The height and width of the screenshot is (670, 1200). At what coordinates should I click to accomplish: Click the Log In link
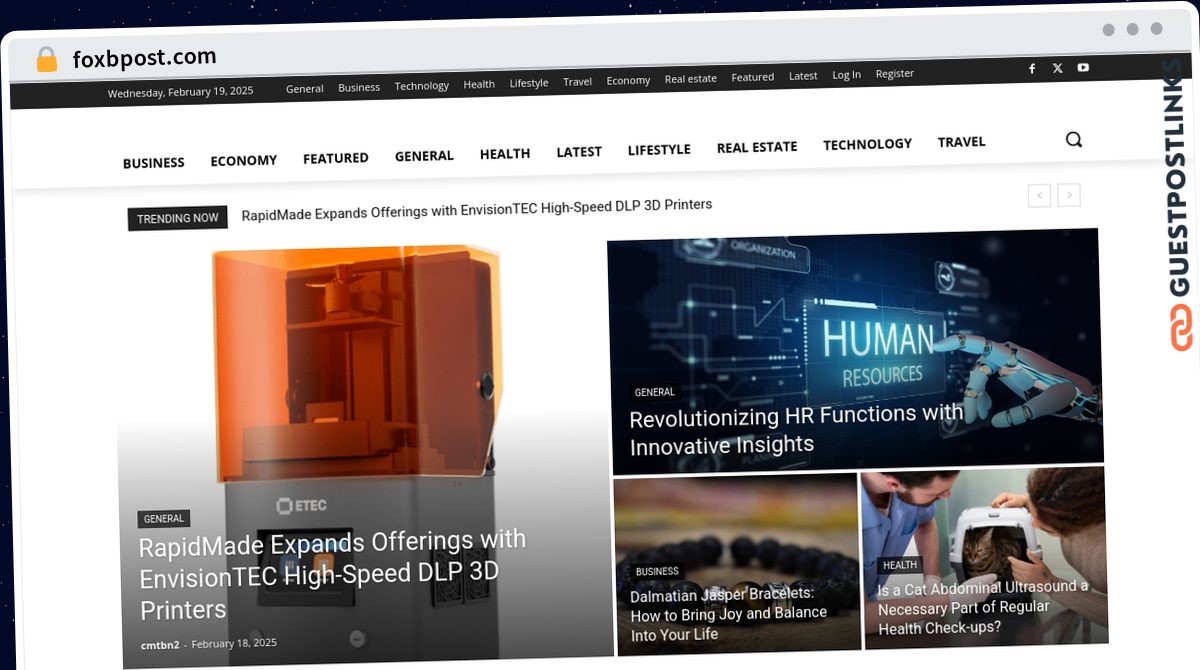tap(846, 74)
